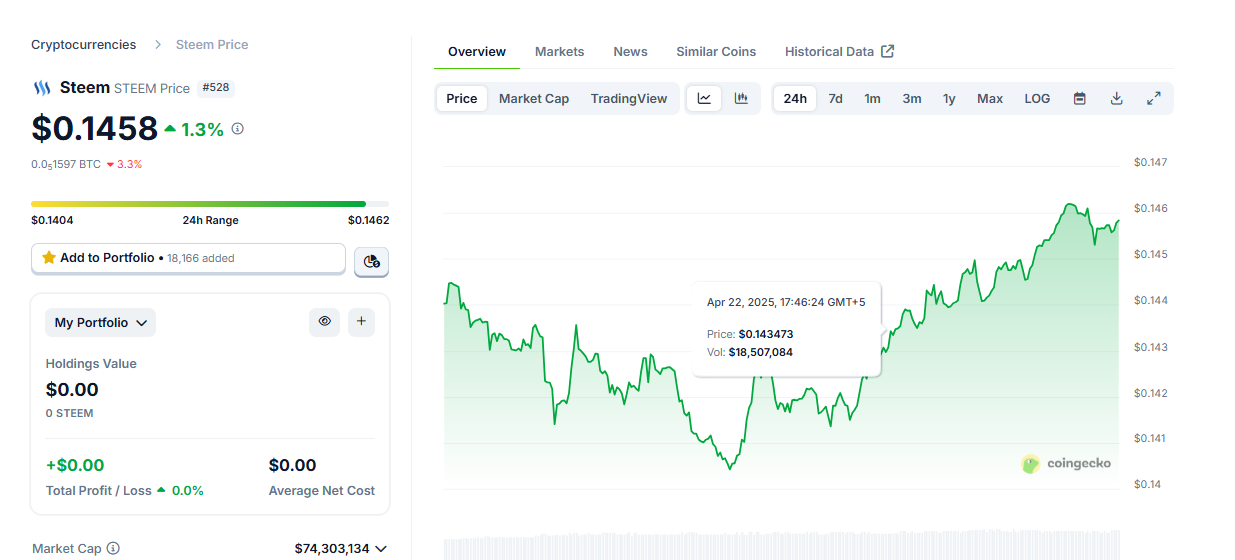Open the Markets tab
This screenshot has height=560, width=1235.
click(559, 51)
